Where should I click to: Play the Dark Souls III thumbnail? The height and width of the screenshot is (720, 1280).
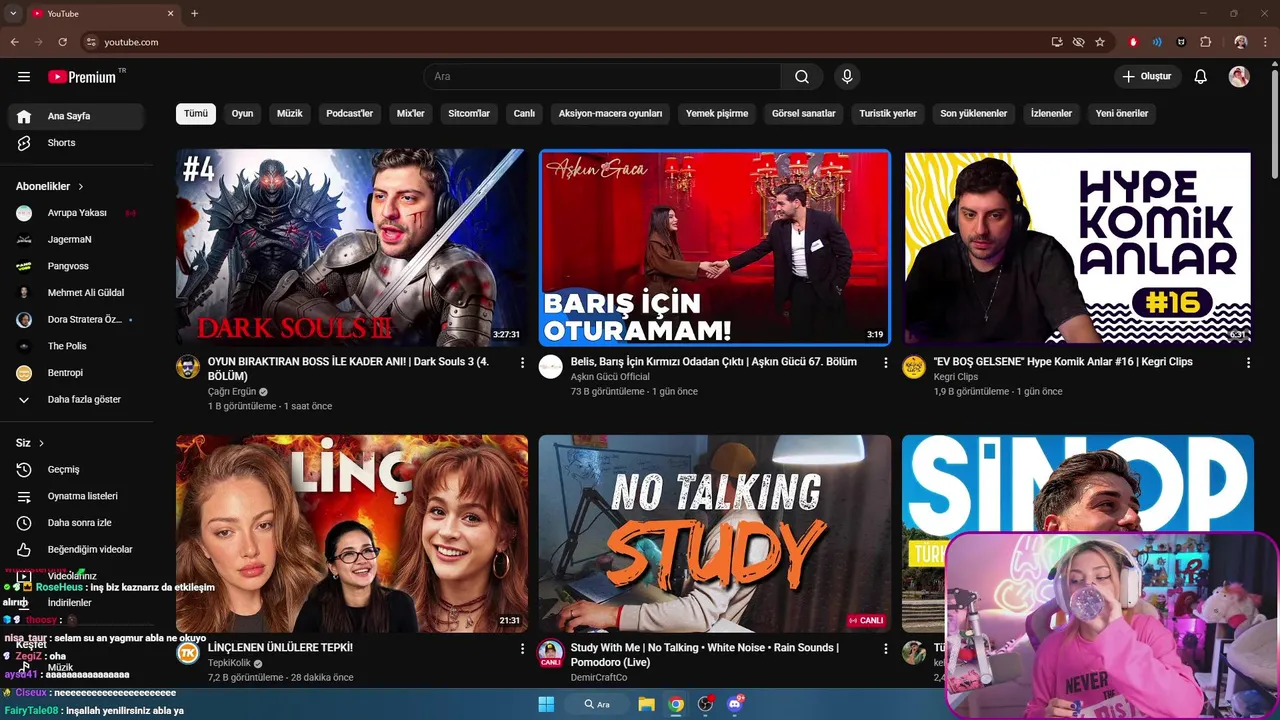tap(352, 247)
